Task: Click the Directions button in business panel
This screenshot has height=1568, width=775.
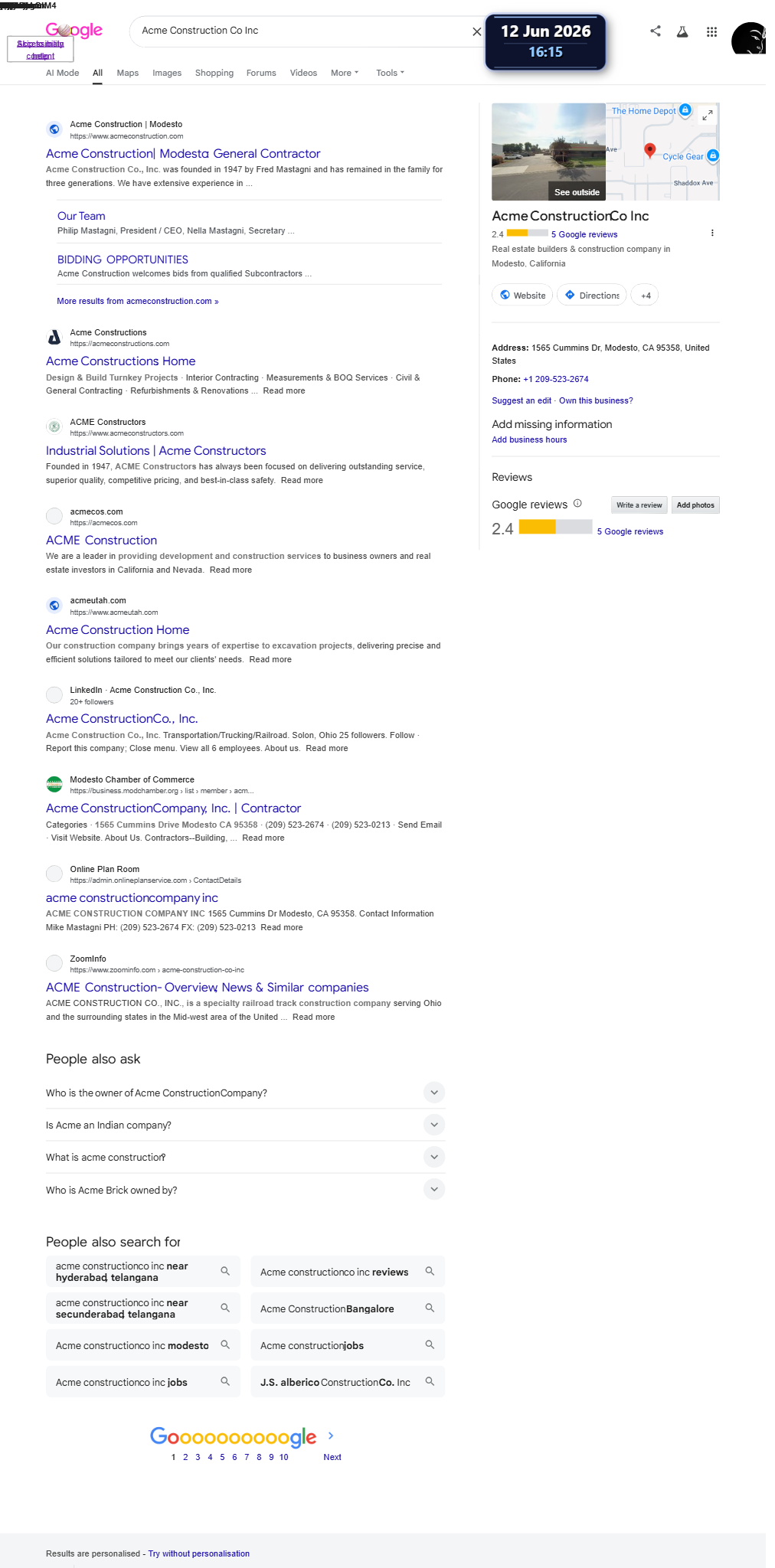Action: [592, 296]
